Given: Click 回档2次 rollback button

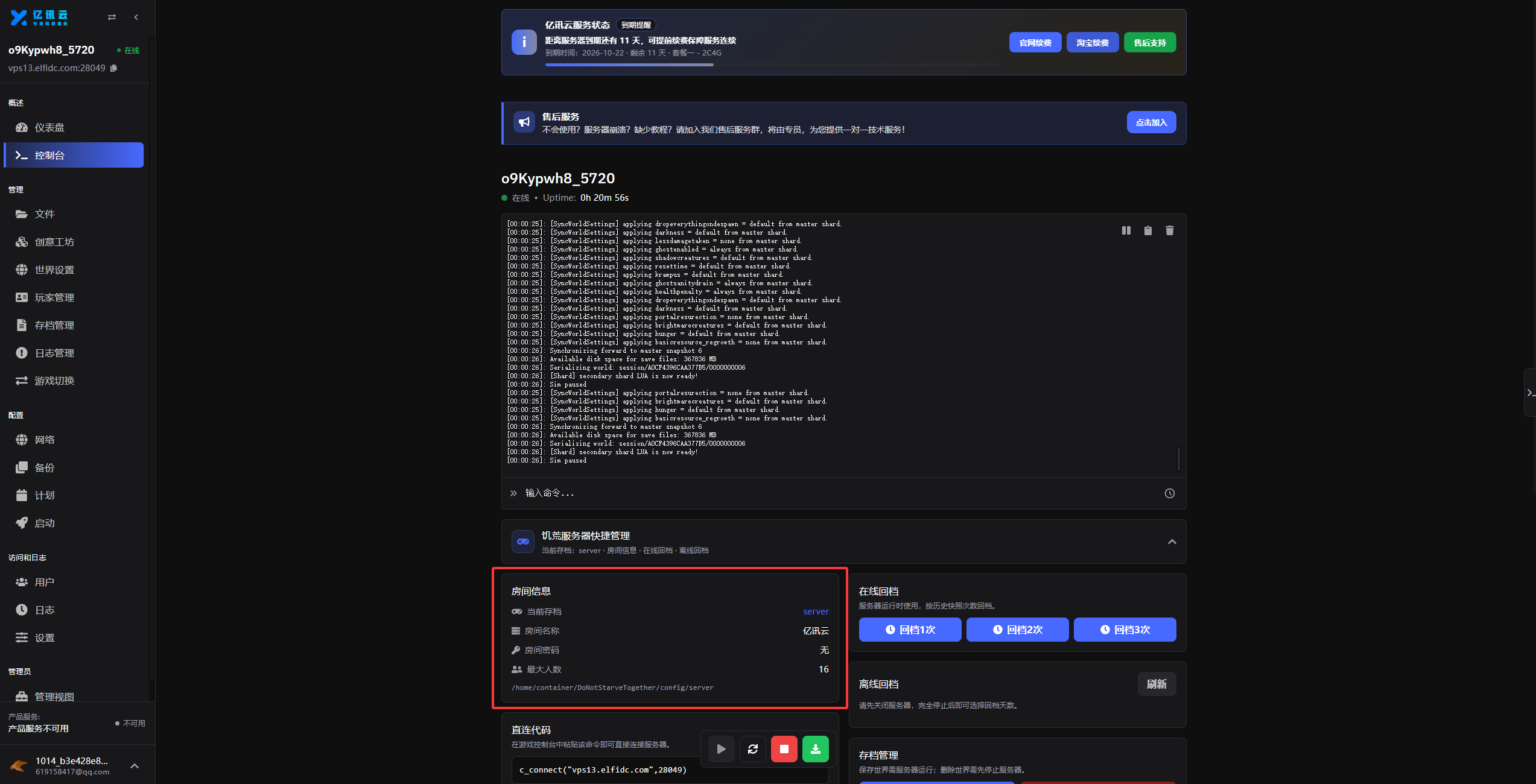Looking at the screenshot, I should tap(1017, 630).
